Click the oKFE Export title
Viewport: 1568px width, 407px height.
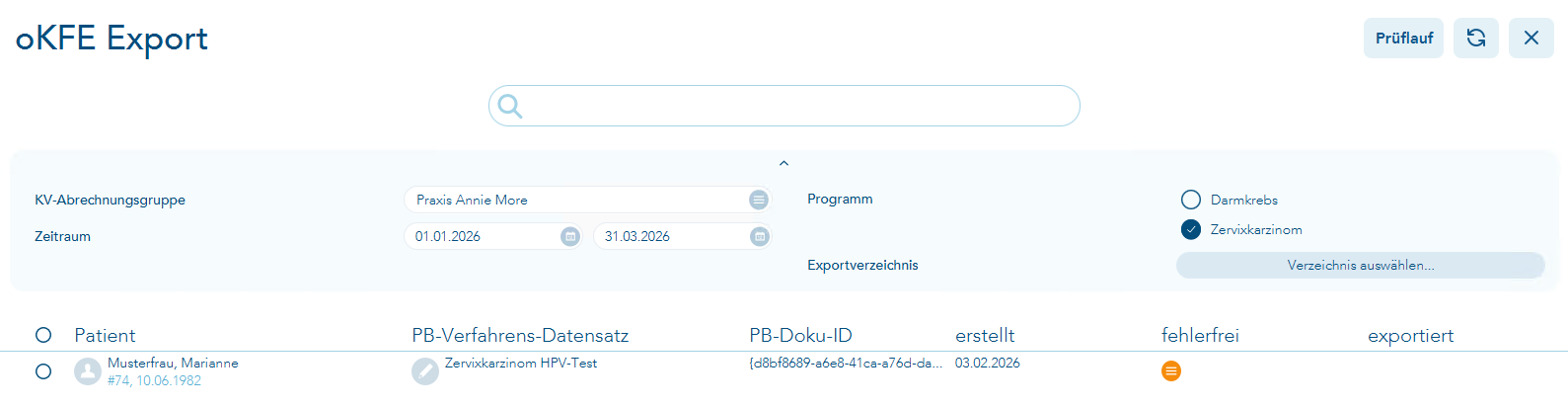coord(112,38)
